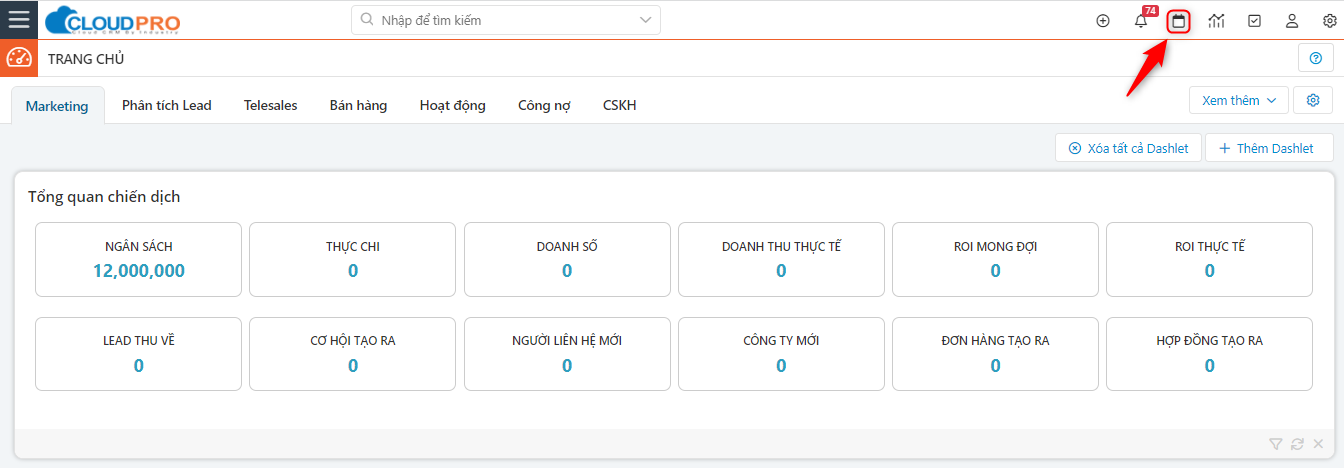Switch to the Telesales tab
This screenshot has height=468, width=1344.
pyautogui.click(x=270, y=105)
